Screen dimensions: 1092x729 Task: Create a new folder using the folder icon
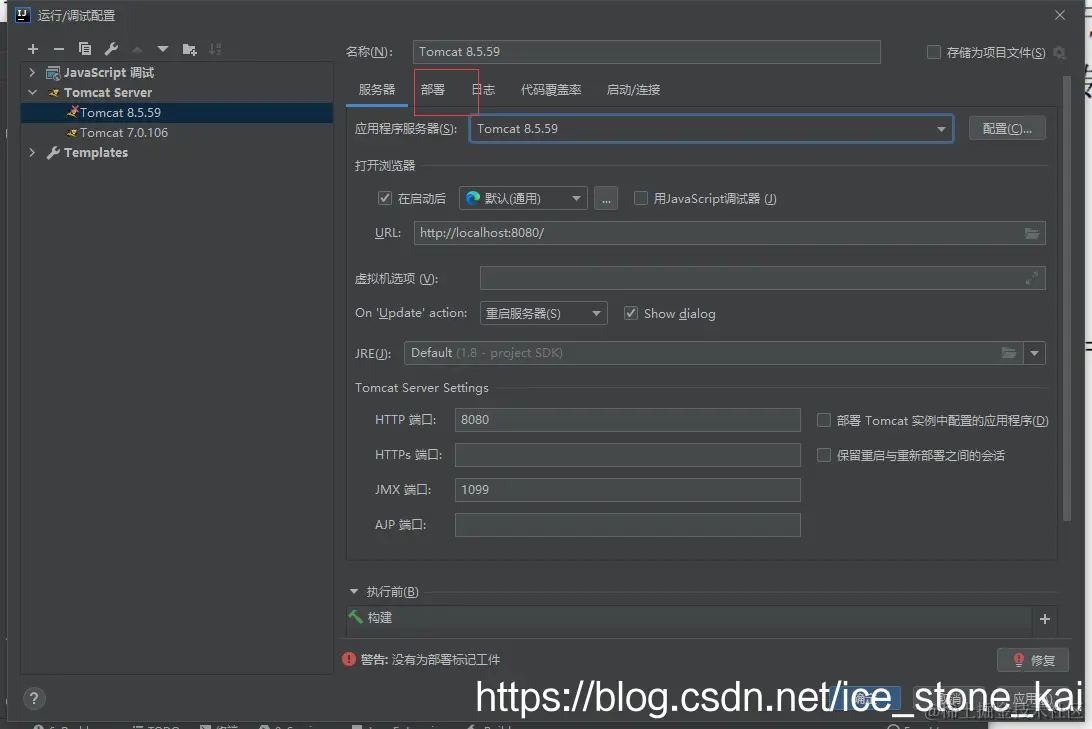[189, 49]
